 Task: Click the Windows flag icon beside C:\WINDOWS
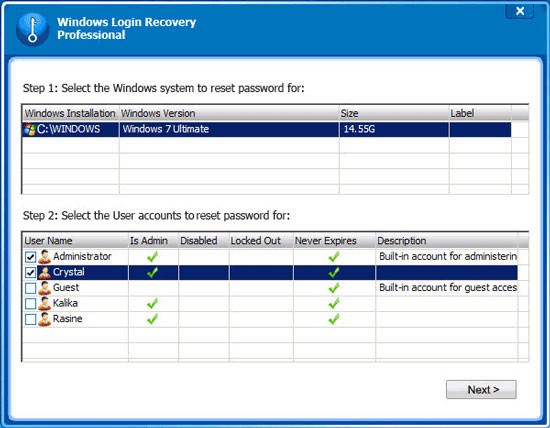pos(29,129)
